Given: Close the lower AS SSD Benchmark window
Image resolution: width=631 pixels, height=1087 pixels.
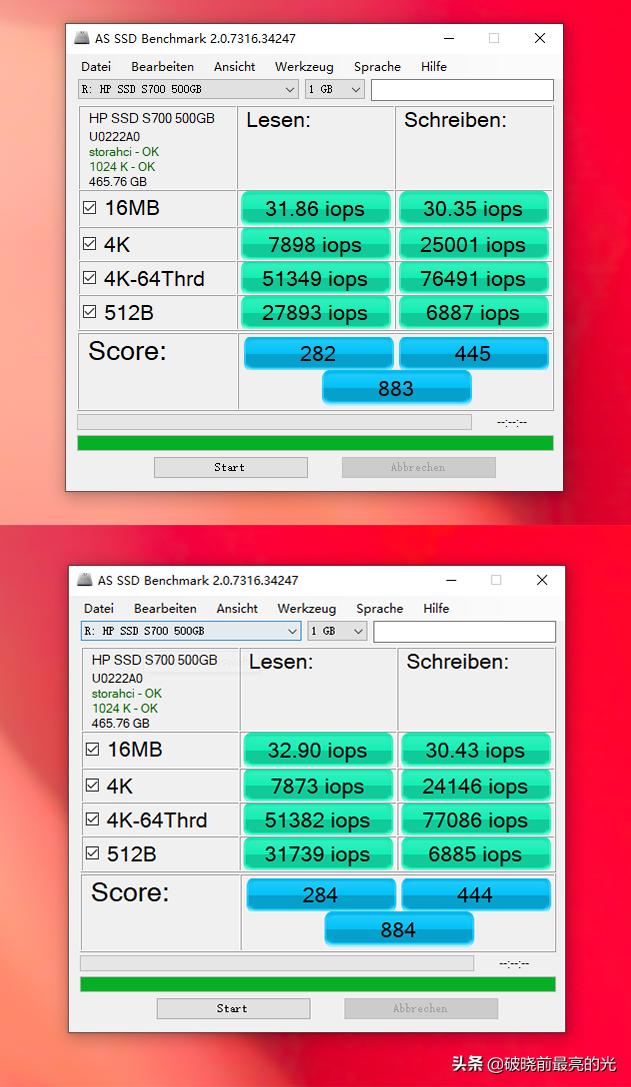Looking at the screenshot, I should coord(542,580).
